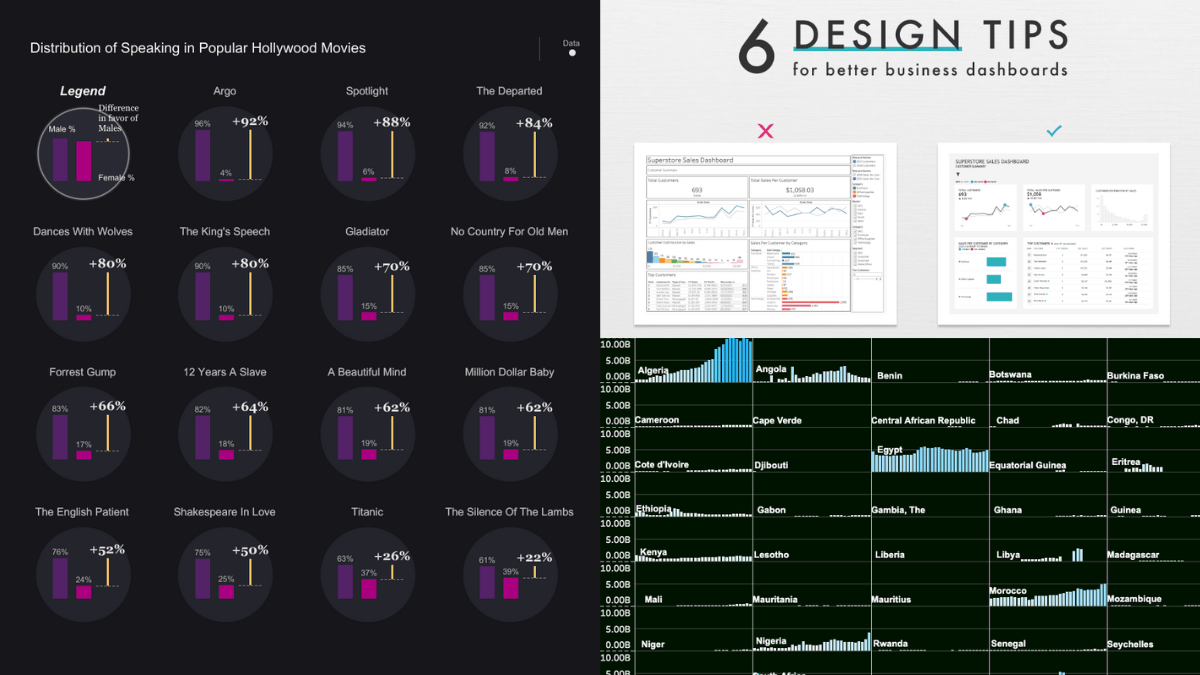Select the Egypt bar chart cell
Screen dimensions: 1200x675
pos(929,456)
